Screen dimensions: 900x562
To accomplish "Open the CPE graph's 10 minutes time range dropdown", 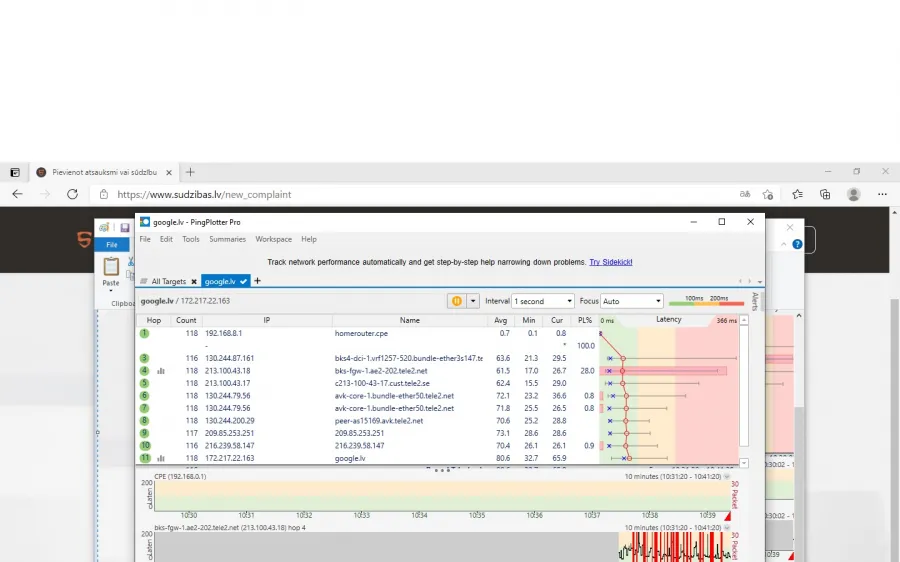I will coord(727,476).
